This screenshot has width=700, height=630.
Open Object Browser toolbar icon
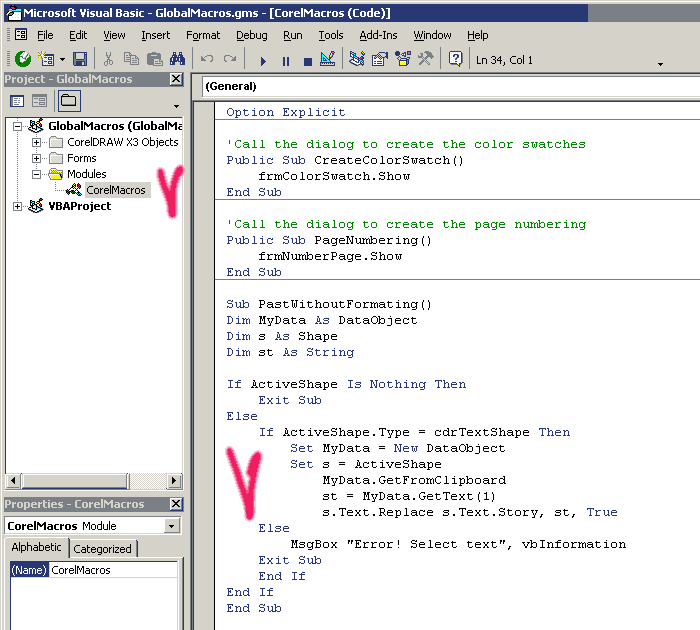click(403, 59)
